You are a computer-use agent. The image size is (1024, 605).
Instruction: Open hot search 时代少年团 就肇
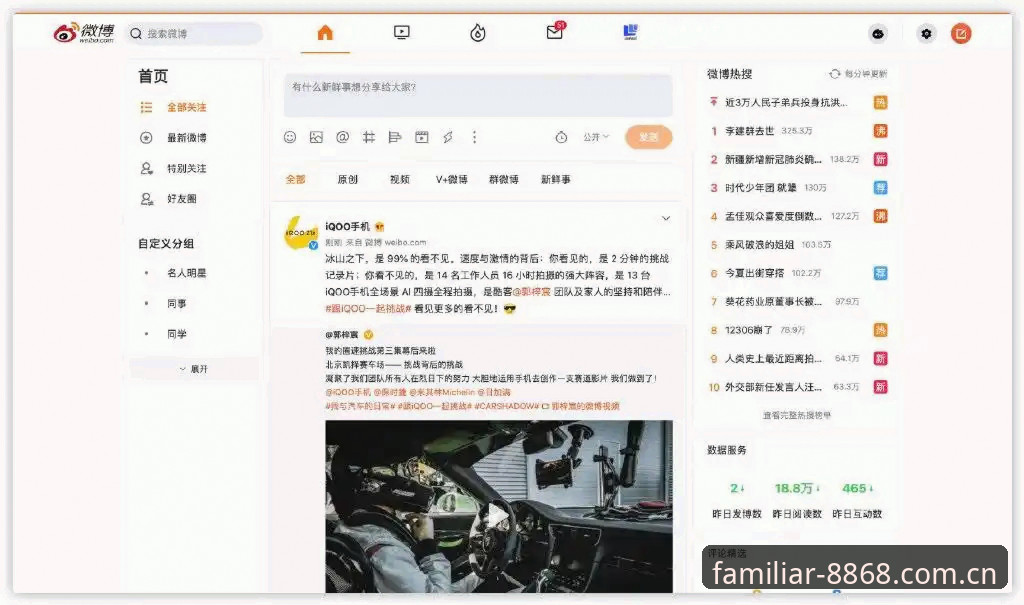(761, 188)
